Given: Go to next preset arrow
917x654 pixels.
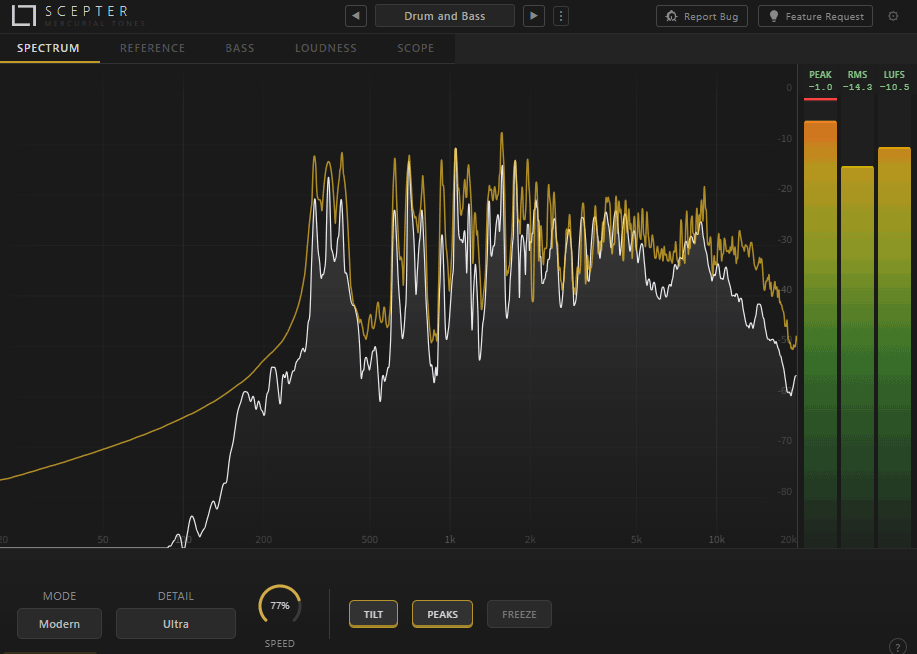Looking at the screenshot, I should click(534, 16).
